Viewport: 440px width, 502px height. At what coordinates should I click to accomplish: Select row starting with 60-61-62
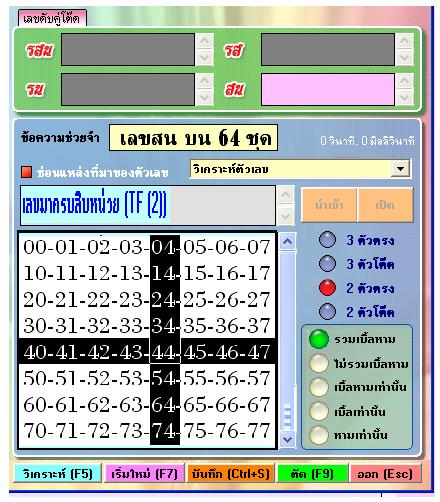[147, 404]
